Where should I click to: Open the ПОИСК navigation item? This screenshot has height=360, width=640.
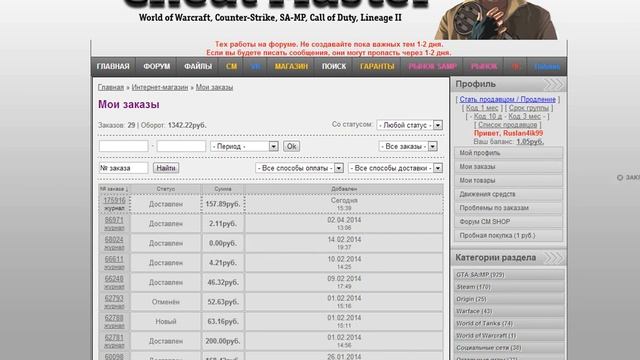click(x=333, y=66)
